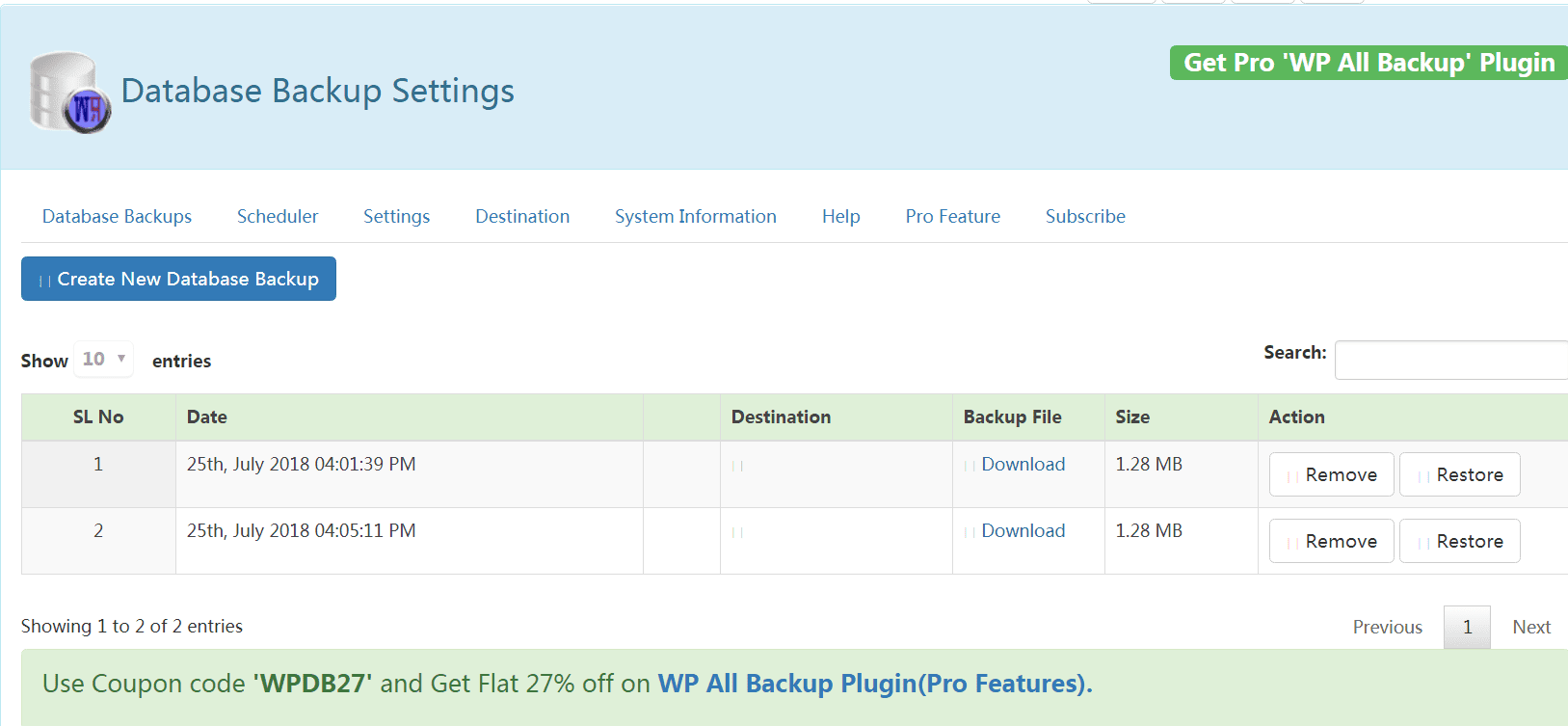Remove the first backup entry

(x=1331, y=474)
